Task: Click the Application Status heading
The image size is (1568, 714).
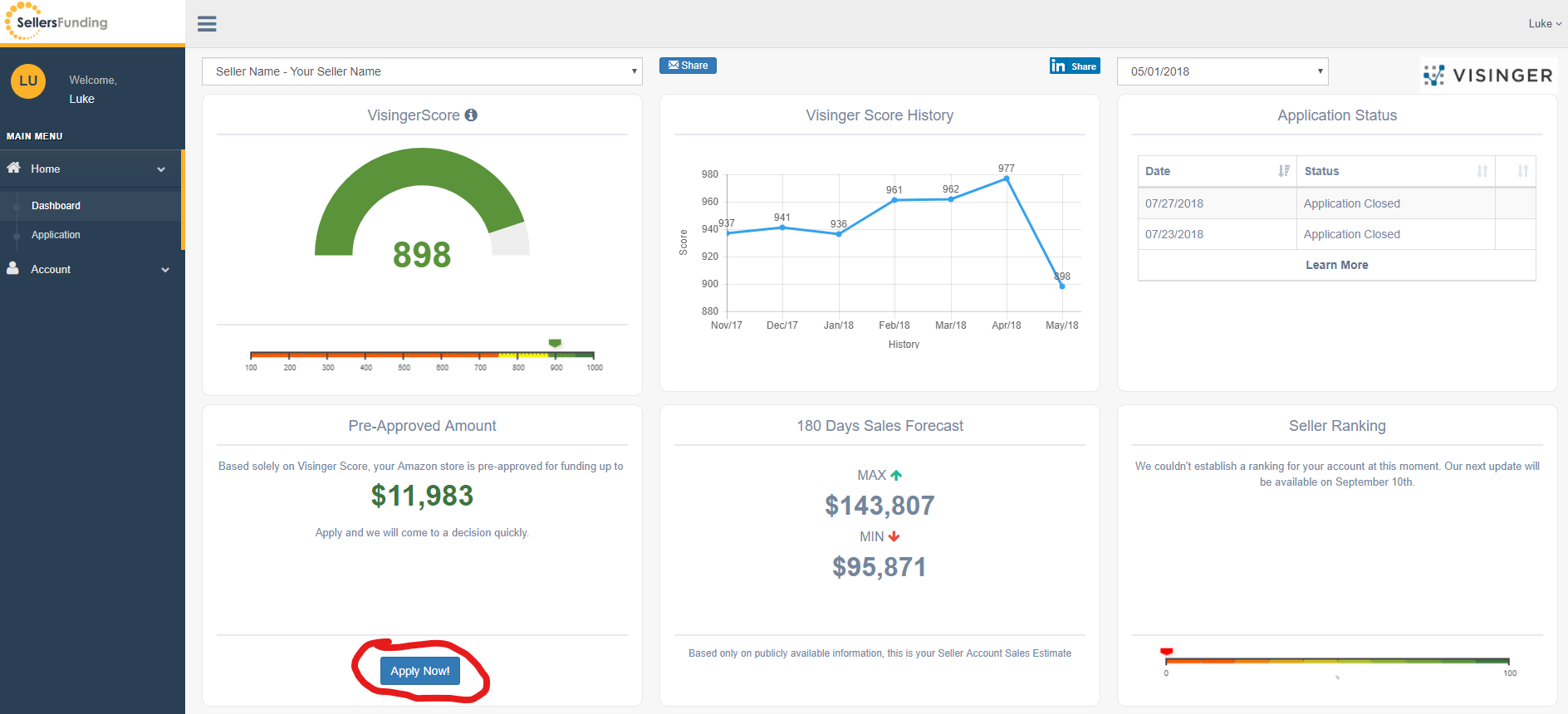Action: [x=1337, y=115]
